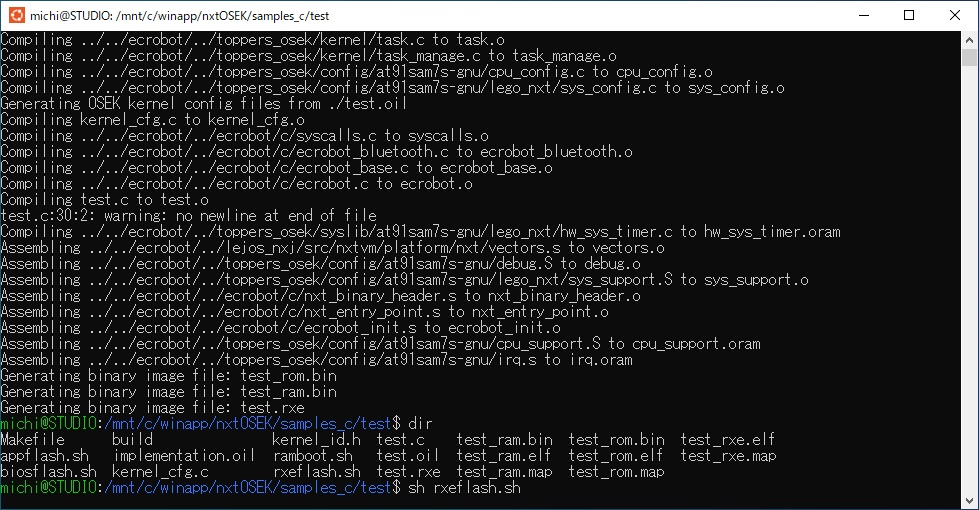Click the 'dir' command prompt line

click(x=216, y=423)
